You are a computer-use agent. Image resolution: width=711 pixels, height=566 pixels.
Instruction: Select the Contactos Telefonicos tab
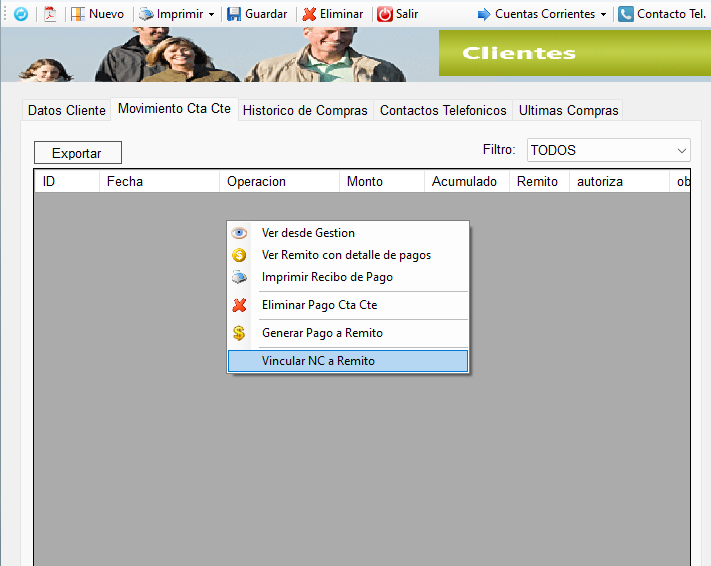pos(443,110)
